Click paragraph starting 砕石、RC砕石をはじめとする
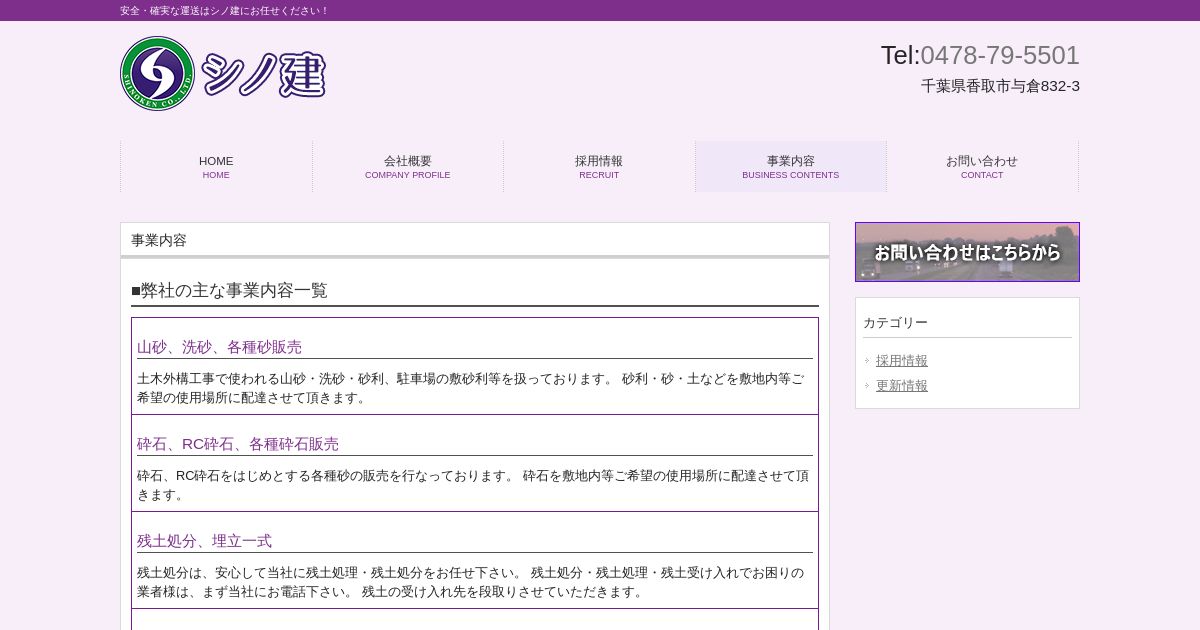 (473, 485)
